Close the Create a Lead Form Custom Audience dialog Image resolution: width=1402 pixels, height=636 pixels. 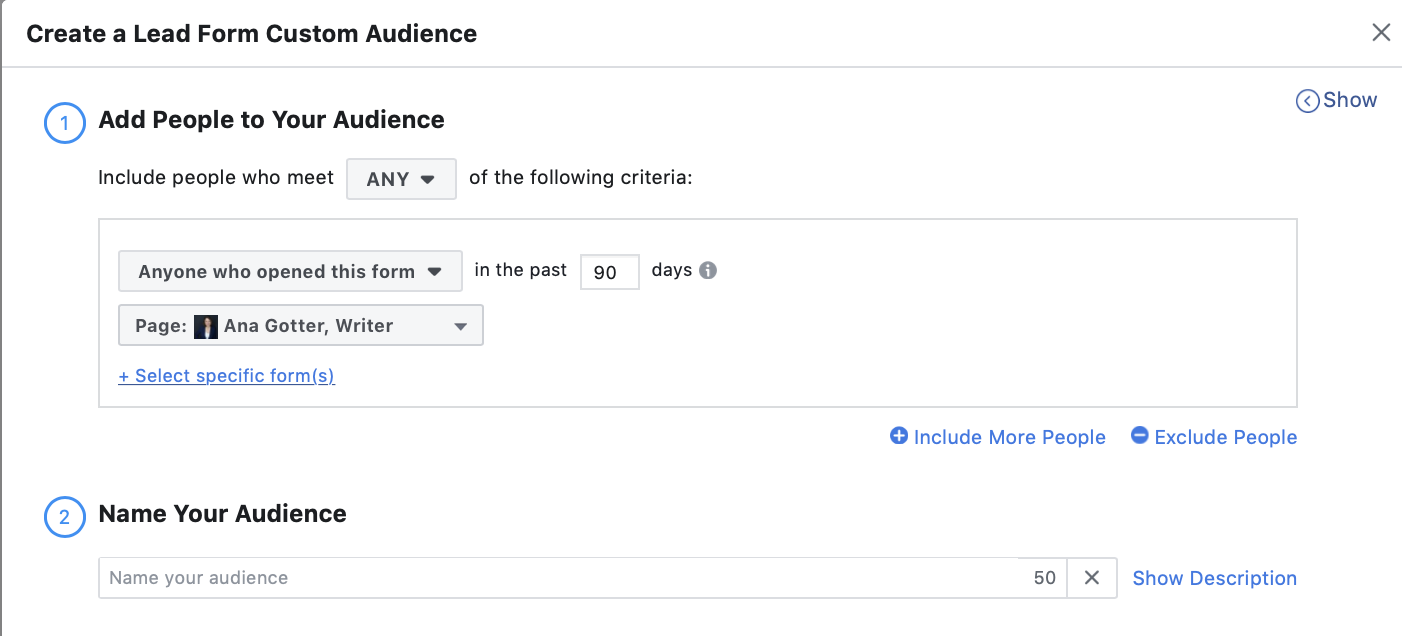point(1381,32)
